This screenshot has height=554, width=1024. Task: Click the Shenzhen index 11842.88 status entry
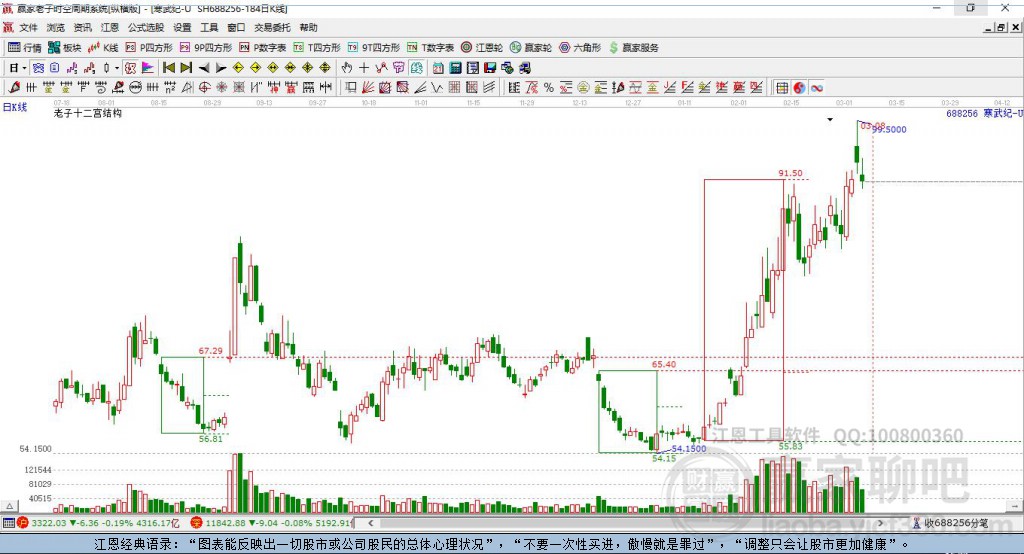pyautogui.click(x=272, y=523)
